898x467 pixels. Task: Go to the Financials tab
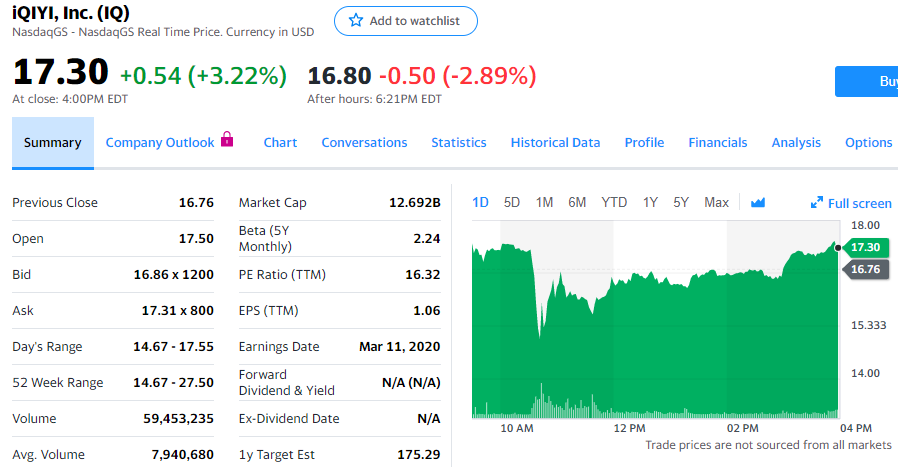coord(717,143)
